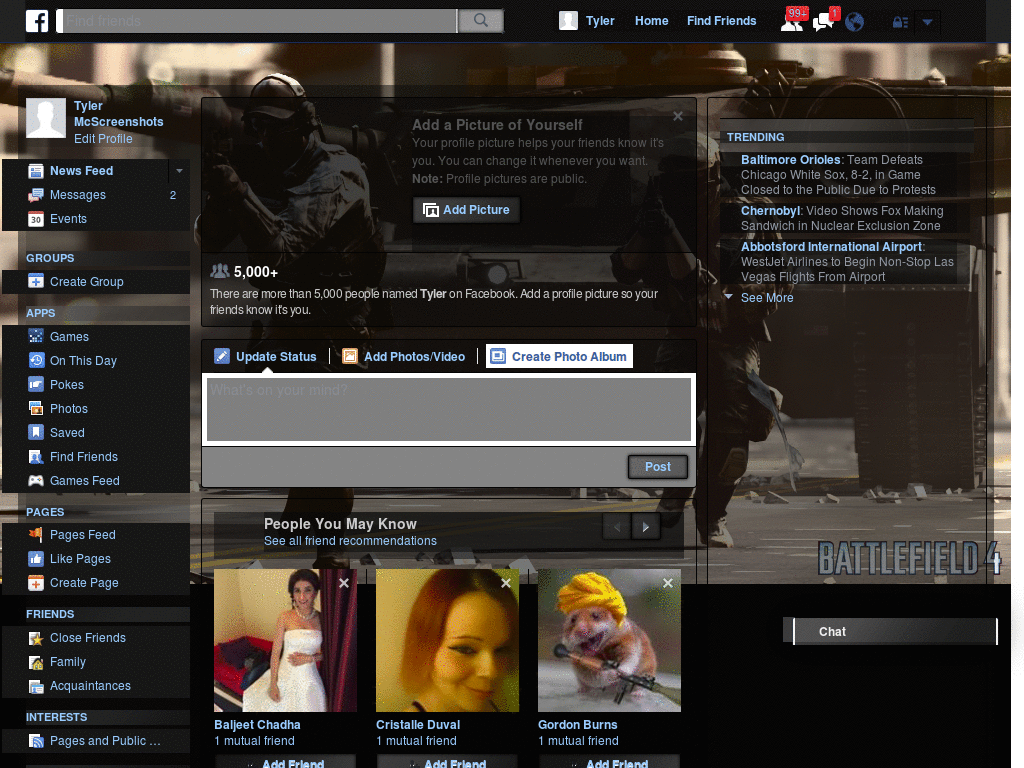Image resolution: width=1024 pixels, height=768 pixels.
Task: Show next People You May Know suggestions
Action: pyautogui.click(x=646, y=526)
